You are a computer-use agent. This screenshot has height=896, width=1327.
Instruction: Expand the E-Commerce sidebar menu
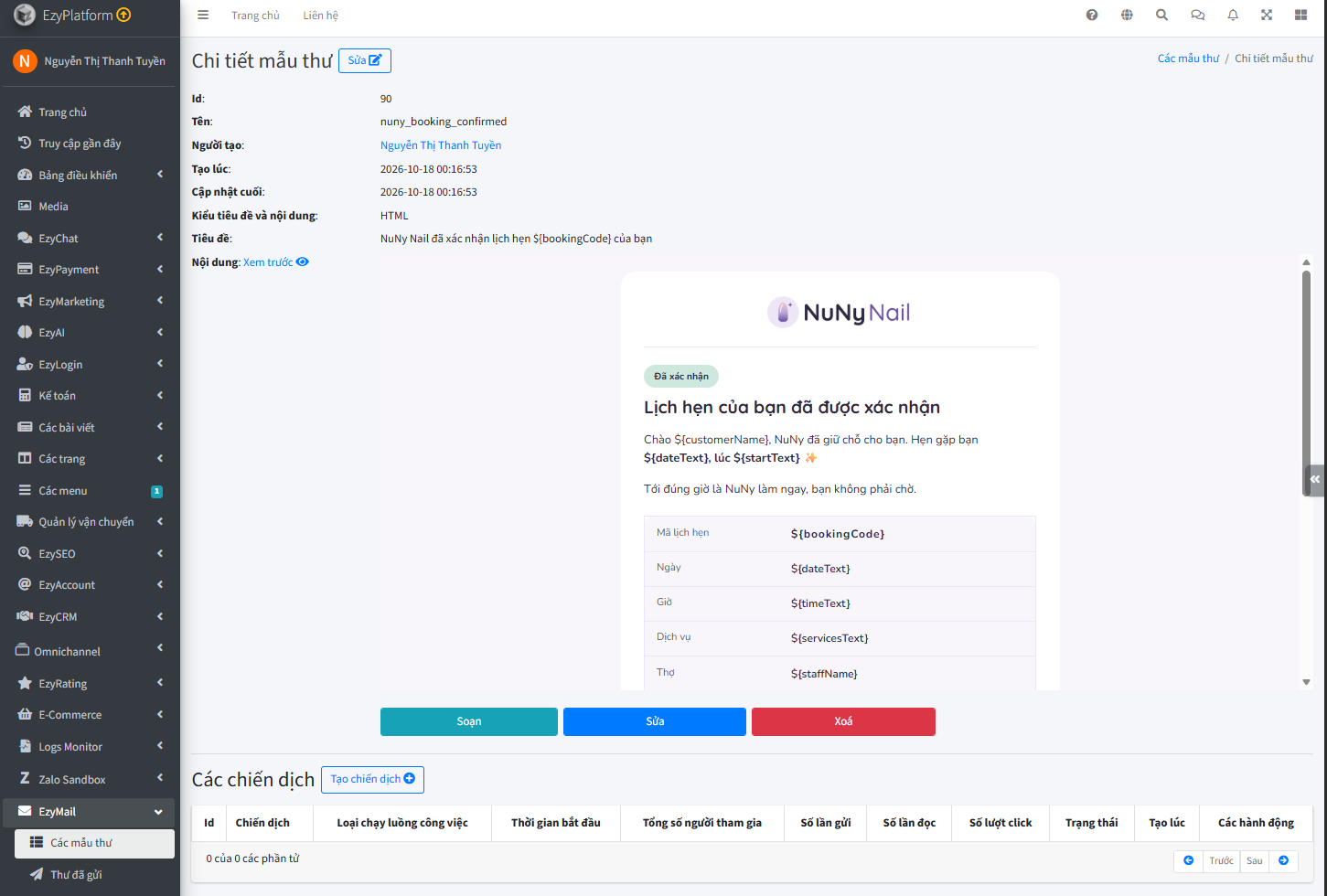90,715
